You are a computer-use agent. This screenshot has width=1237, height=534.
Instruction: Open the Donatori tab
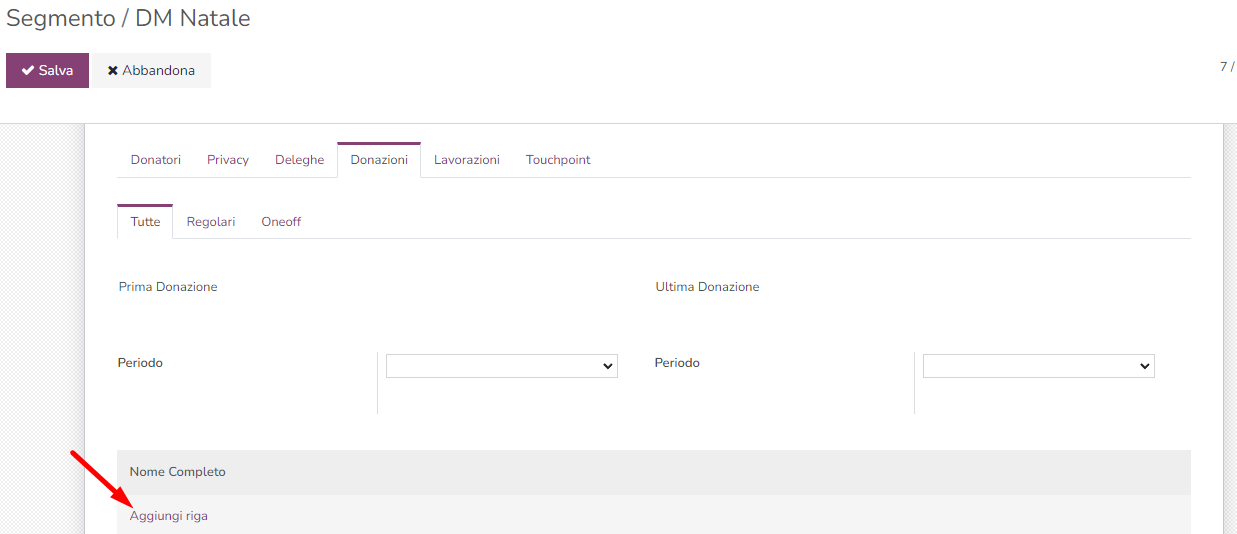click(156, 160)
